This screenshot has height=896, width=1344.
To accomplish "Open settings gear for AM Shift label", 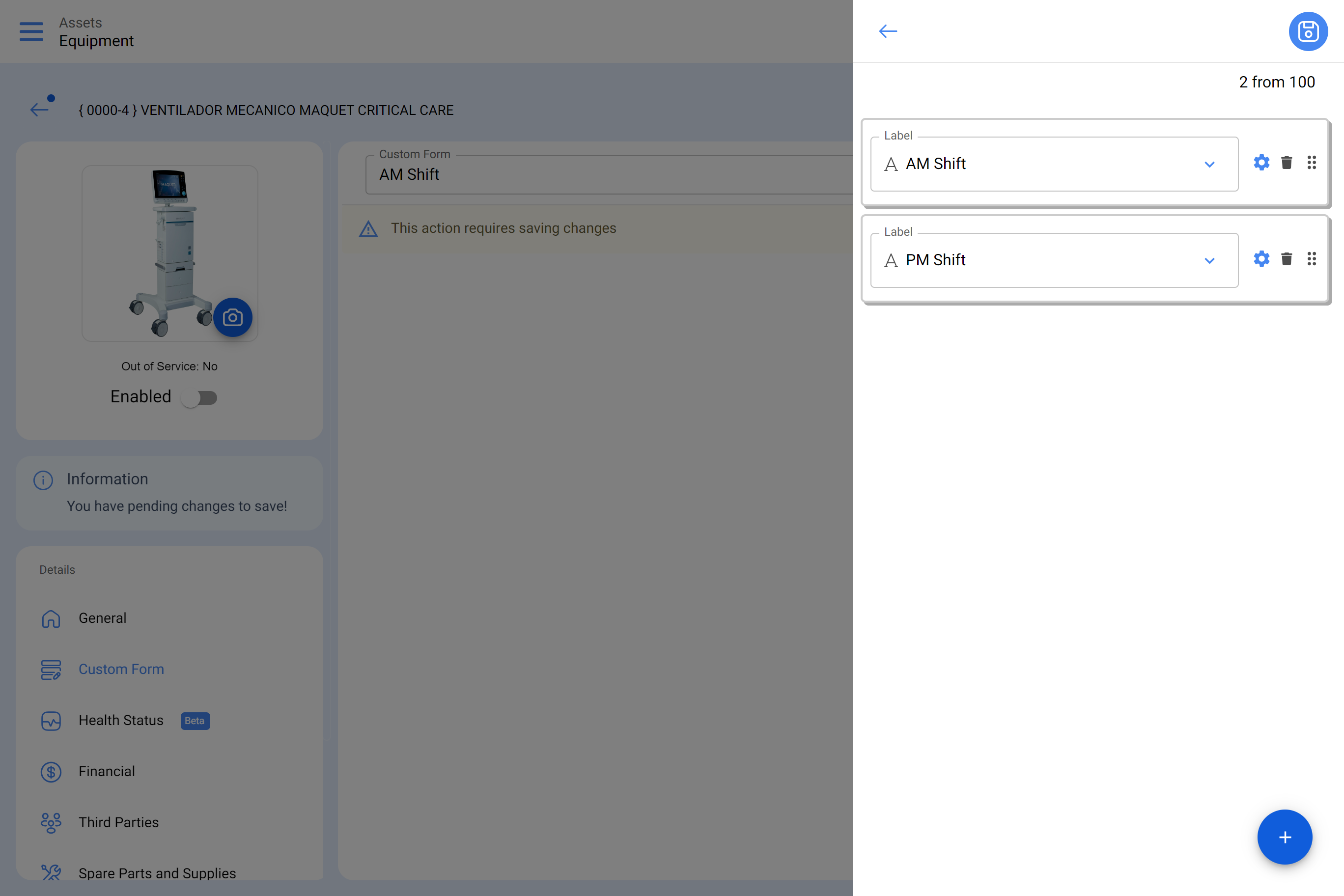I will pyautogui.click(x=1261, y=163).
